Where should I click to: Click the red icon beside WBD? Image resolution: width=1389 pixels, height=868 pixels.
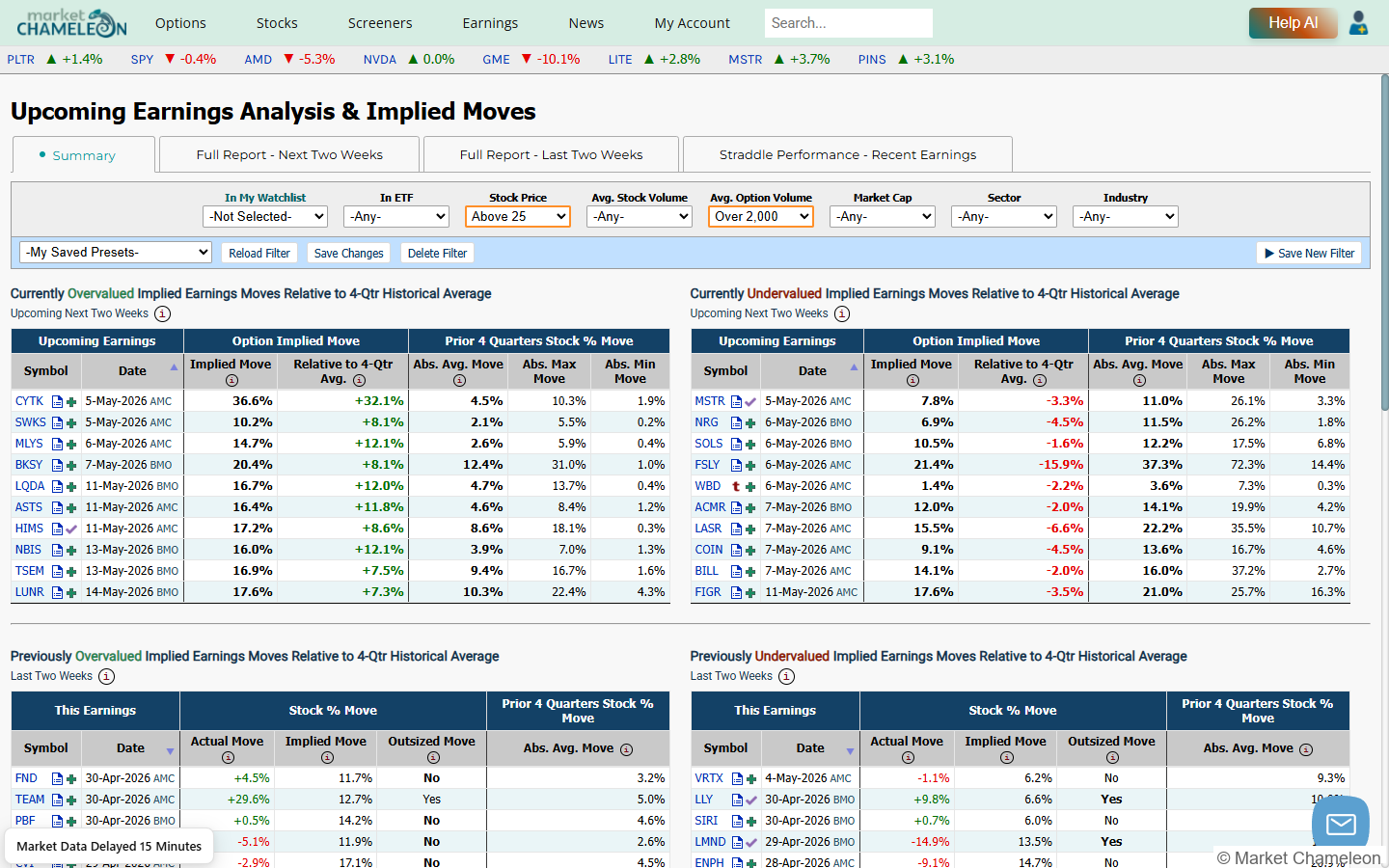point(737,486)
